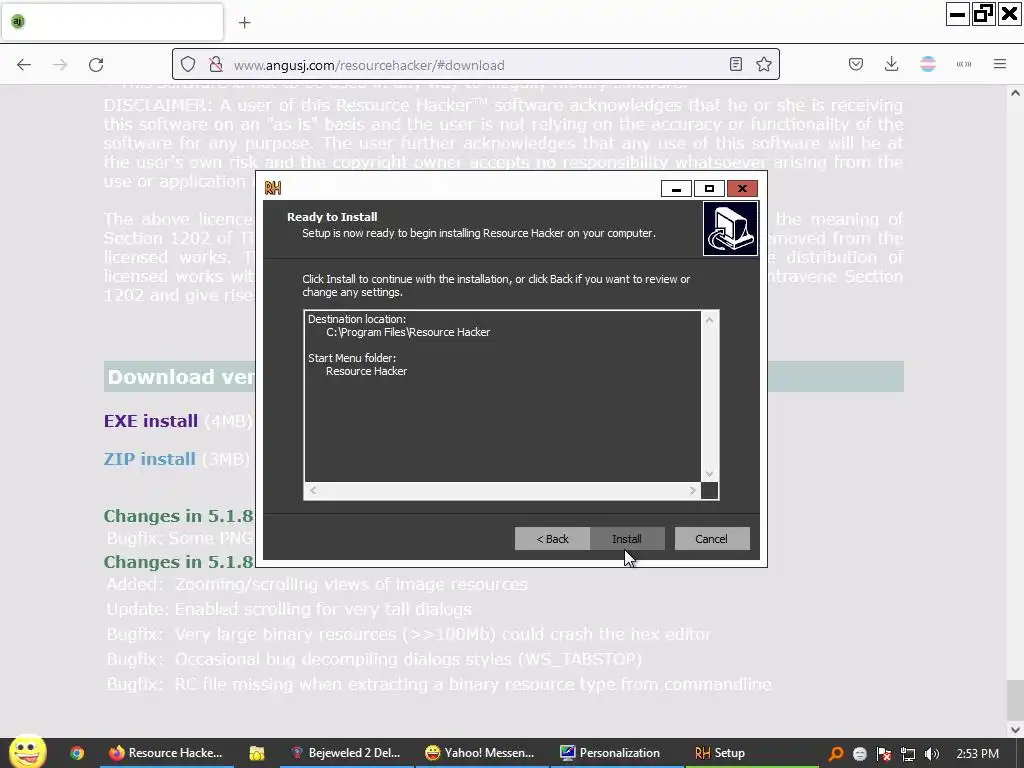Image resolution: width=1024 pixels, height=768 pixels.
Task: Click the up arrow of the summary box scrollbar
Action: point(709,319)
